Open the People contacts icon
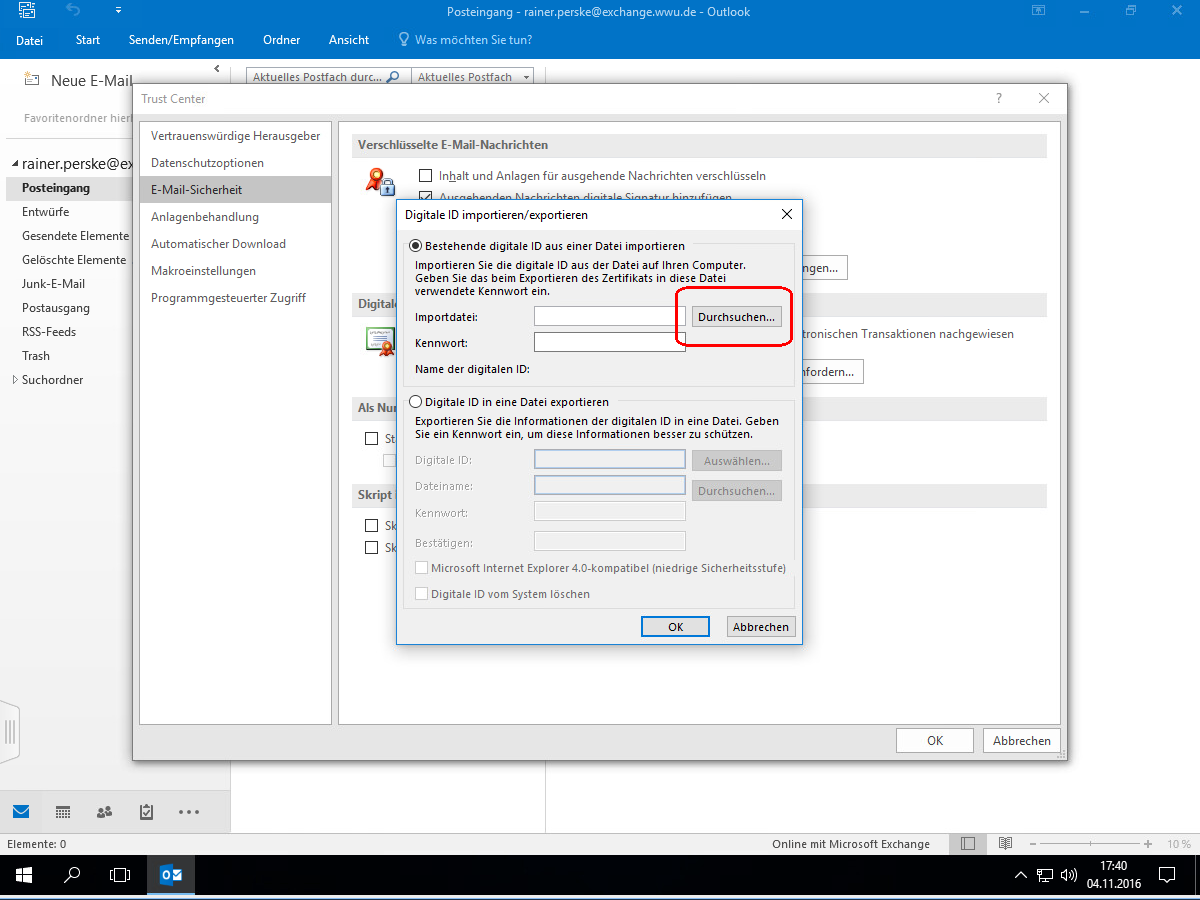The width and height of the screenshot is (1200, 900). tap(104, 811)
